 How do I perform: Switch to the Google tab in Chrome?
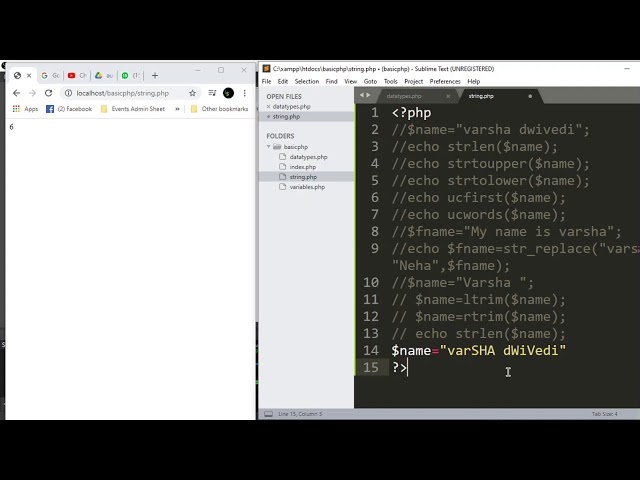point(50,76)
